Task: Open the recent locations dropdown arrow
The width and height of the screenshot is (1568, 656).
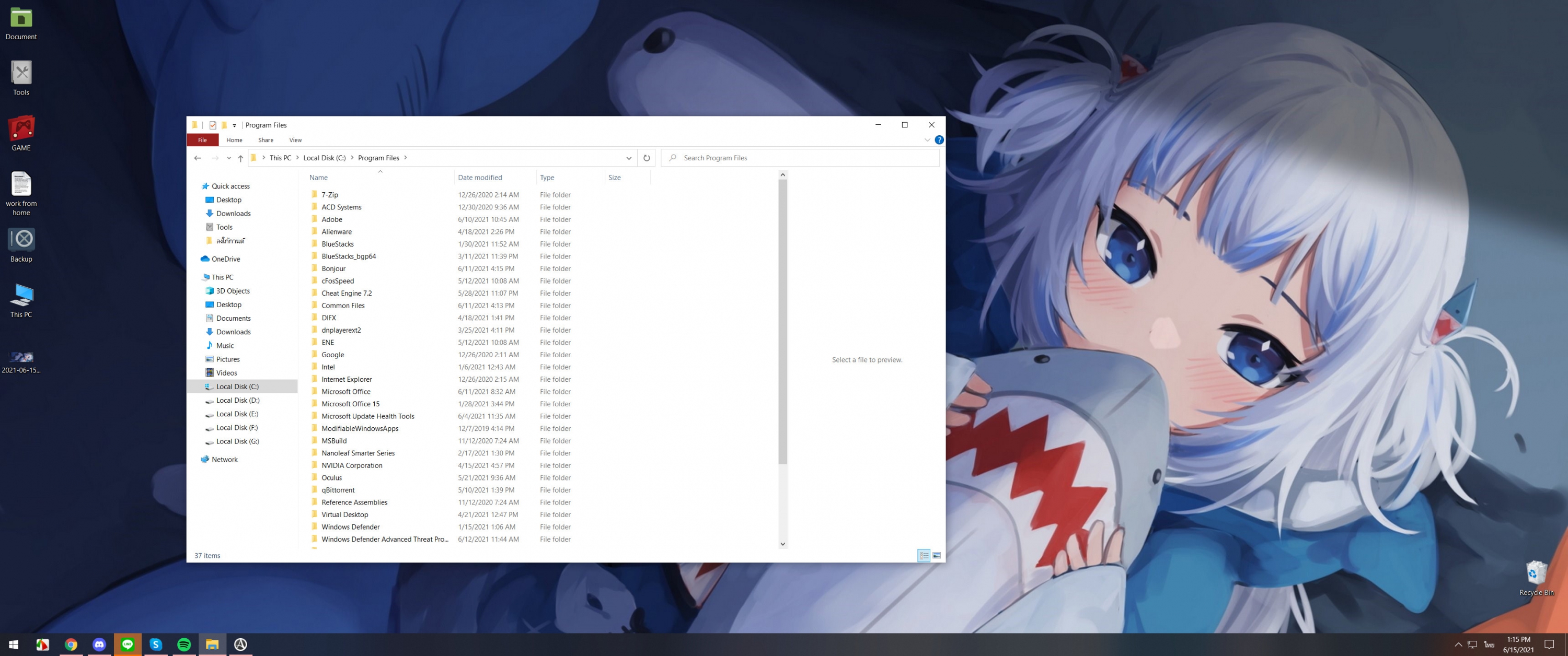Action: click(x=229, y=158)
